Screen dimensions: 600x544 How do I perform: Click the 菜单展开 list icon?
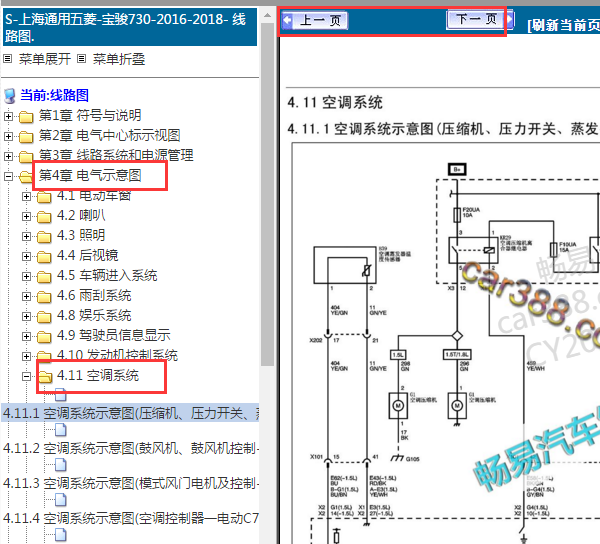(x=8, y=59)
